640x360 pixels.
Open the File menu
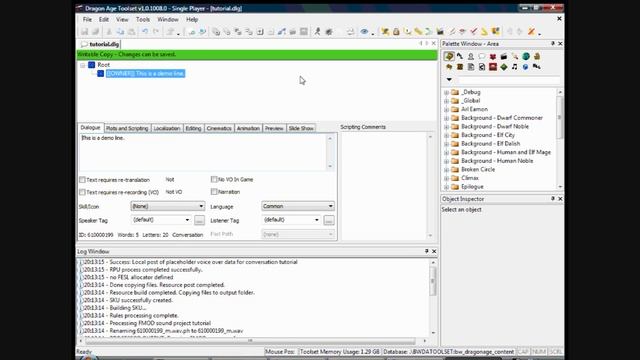87,19
